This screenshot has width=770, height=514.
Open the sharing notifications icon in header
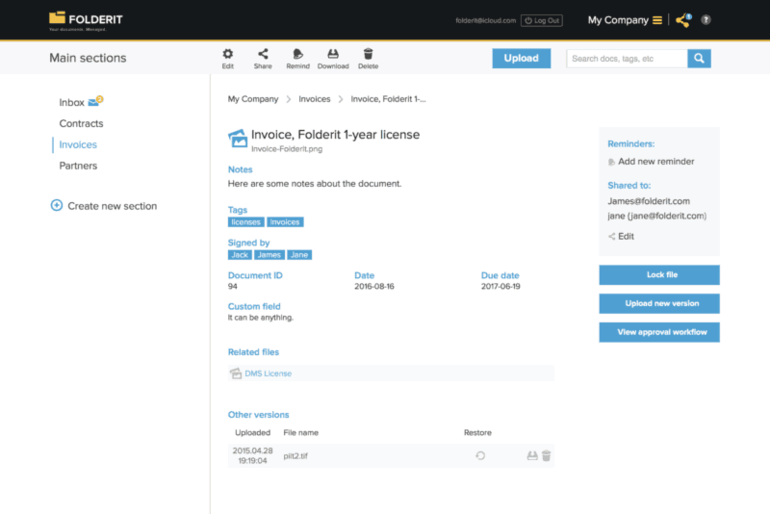tap(683, 20)
